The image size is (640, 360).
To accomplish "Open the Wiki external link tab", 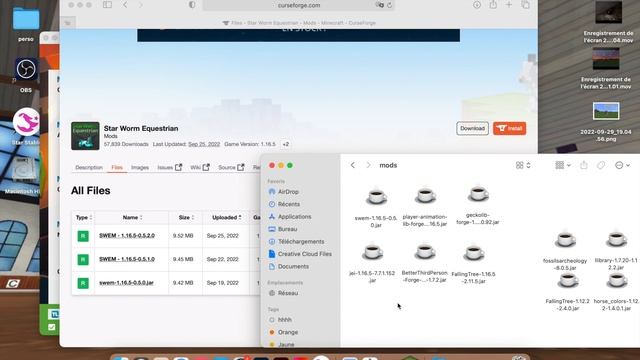I will point(200,167).
